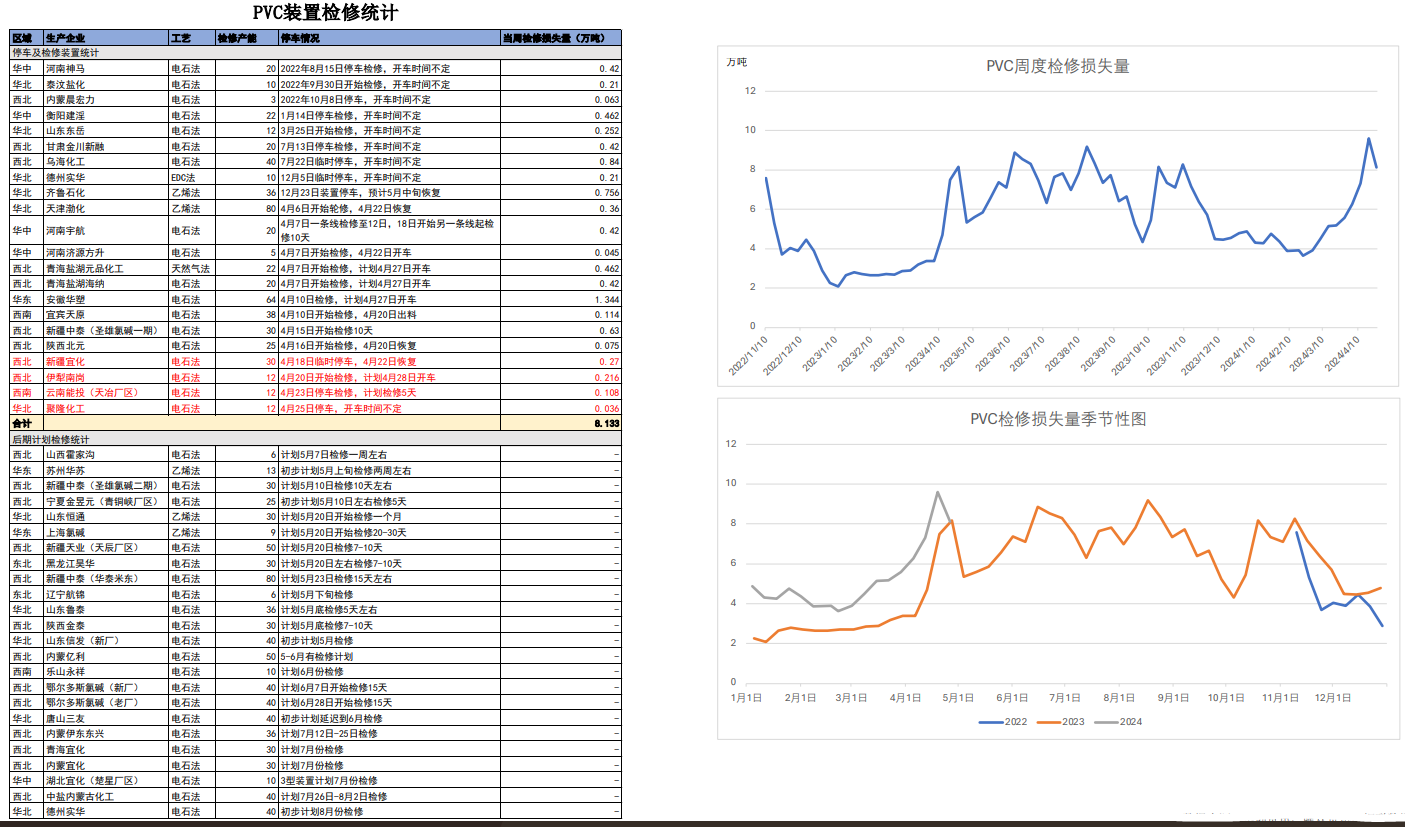Select the '河南济源方升' company cell
The width and height of the screenshot is (1410, 827).
[x=106, y=253]
